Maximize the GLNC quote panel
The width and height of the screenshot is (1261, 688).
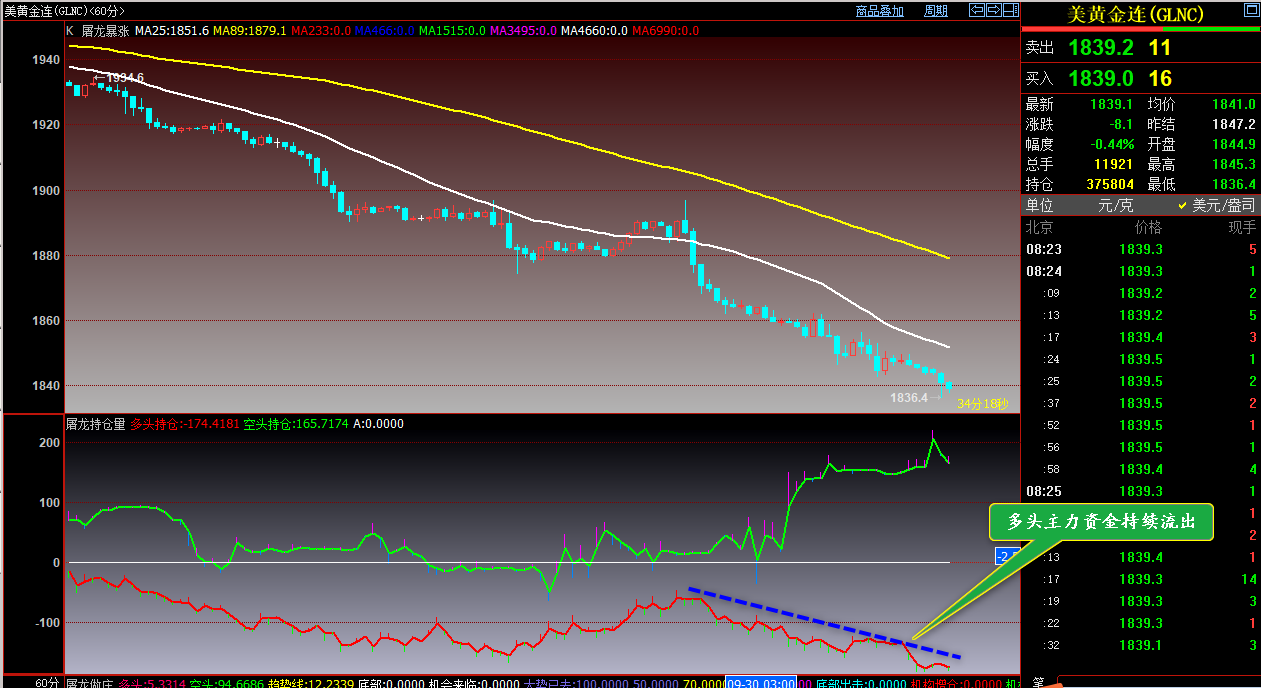point(1250,10)
